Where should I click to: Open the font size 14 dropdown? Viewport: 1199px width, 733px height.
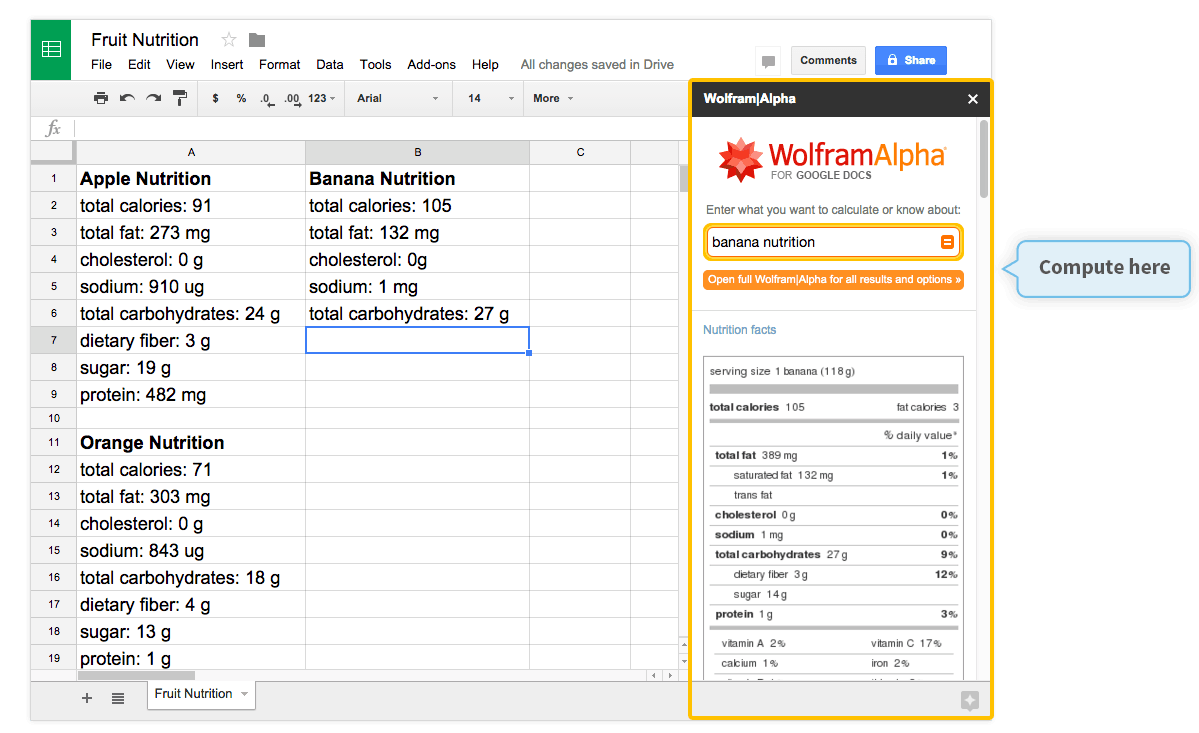click(490, 98)
